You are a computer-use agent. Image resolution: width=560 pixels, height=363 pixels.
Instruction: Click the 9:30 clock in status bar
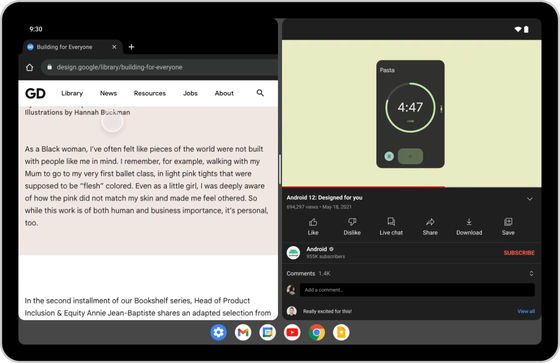(x=36, y=29)
